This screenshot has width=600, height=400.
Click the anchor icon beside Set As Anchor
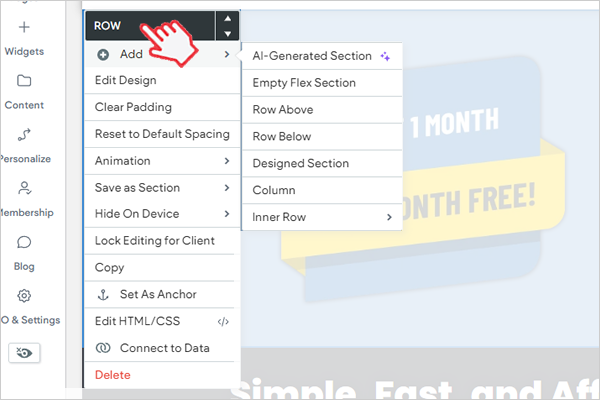tap(102, 295)
